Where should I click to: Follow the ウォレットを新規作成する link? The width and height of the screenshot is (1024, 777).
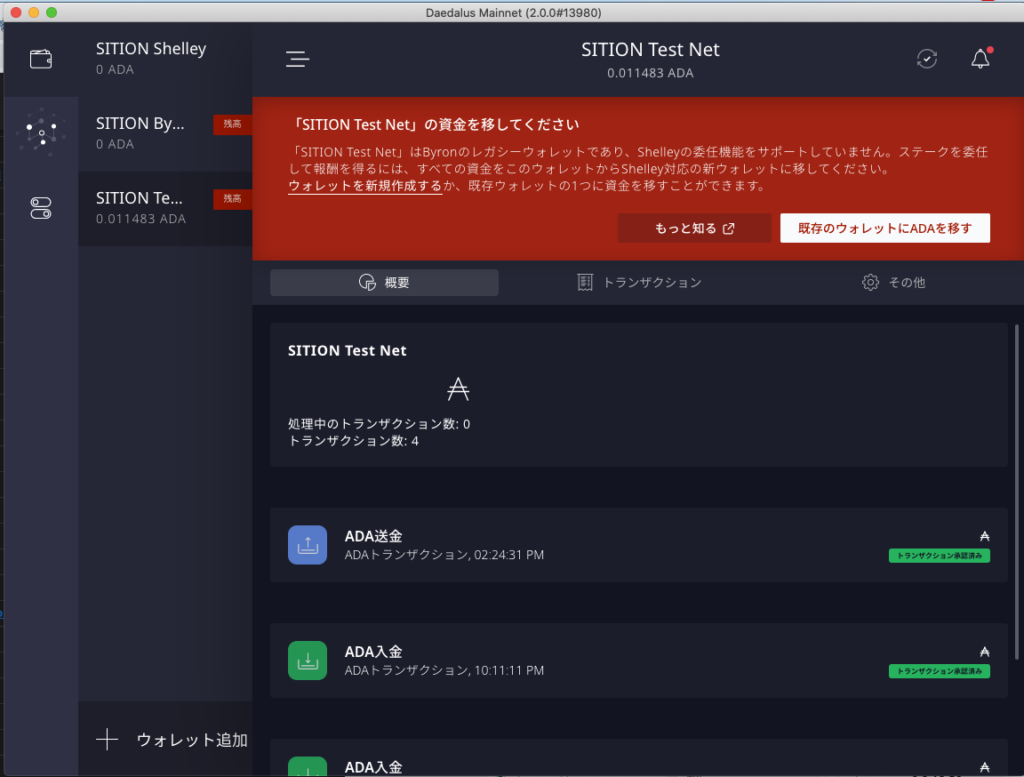pyautogui.click(x=365, y=186)
